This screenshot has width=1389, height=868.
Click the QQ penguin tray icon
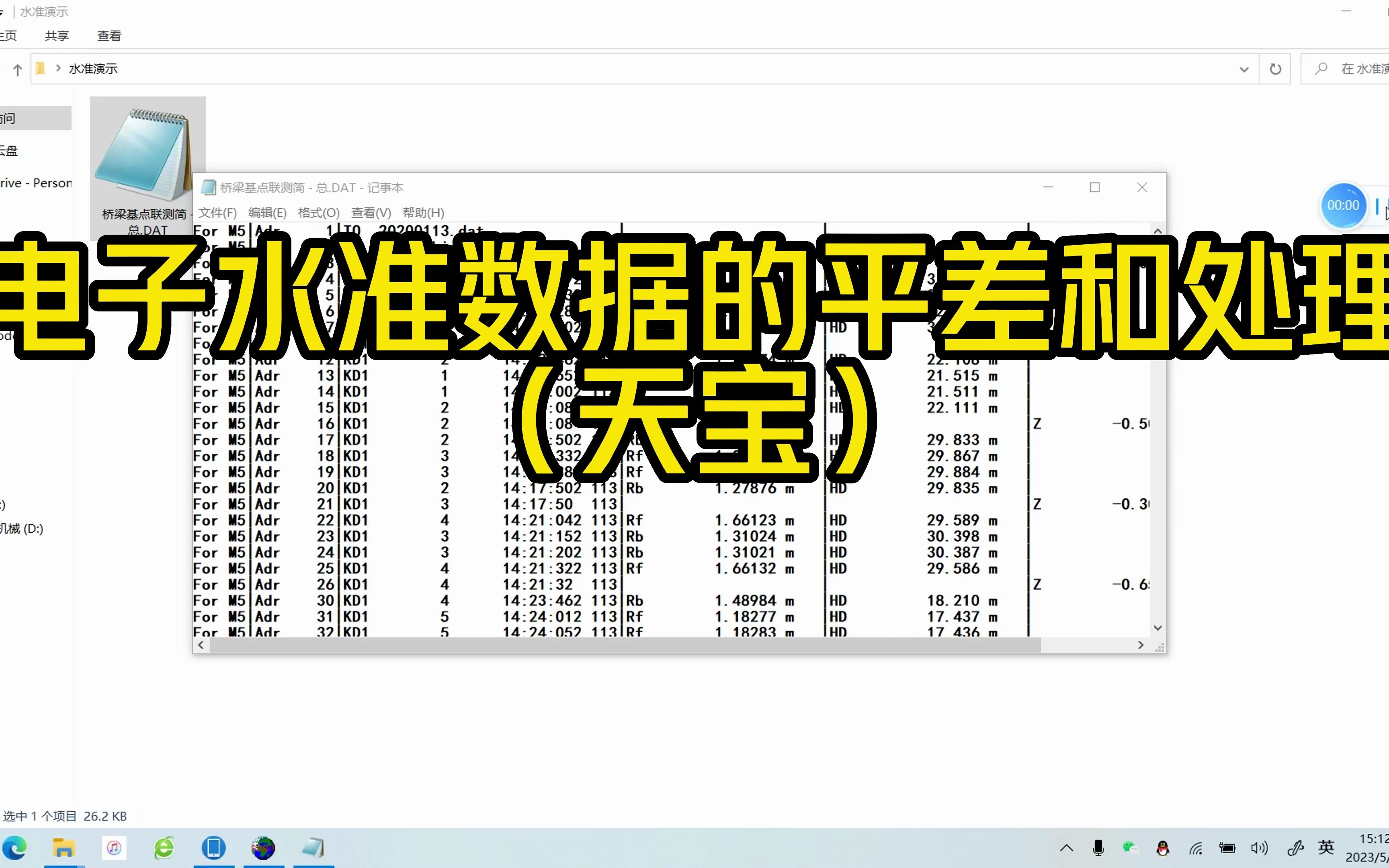tap(1163, 848)
